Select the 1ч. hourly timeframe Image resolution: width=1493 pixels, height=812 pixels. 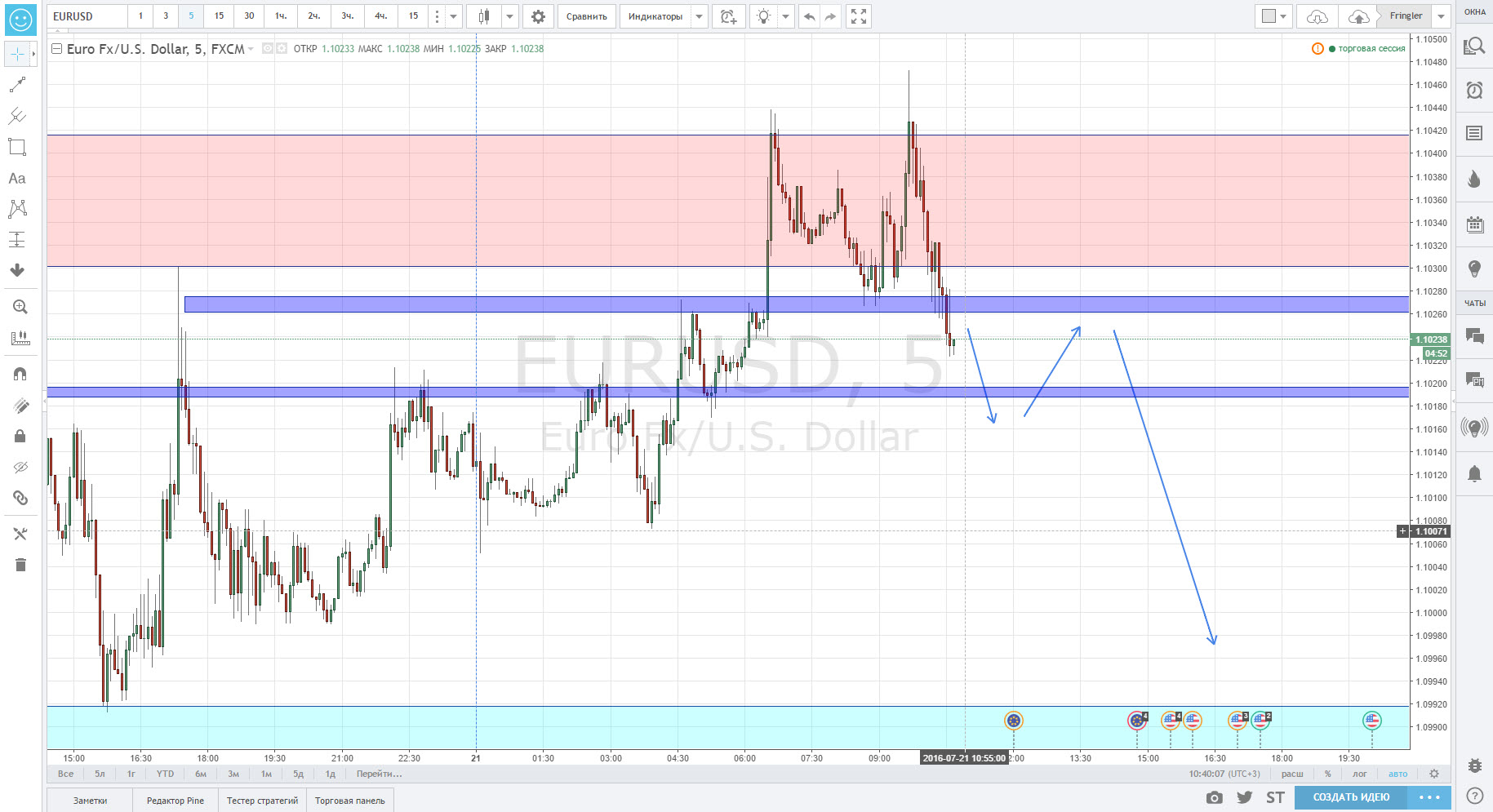click(x=281, y=16)
